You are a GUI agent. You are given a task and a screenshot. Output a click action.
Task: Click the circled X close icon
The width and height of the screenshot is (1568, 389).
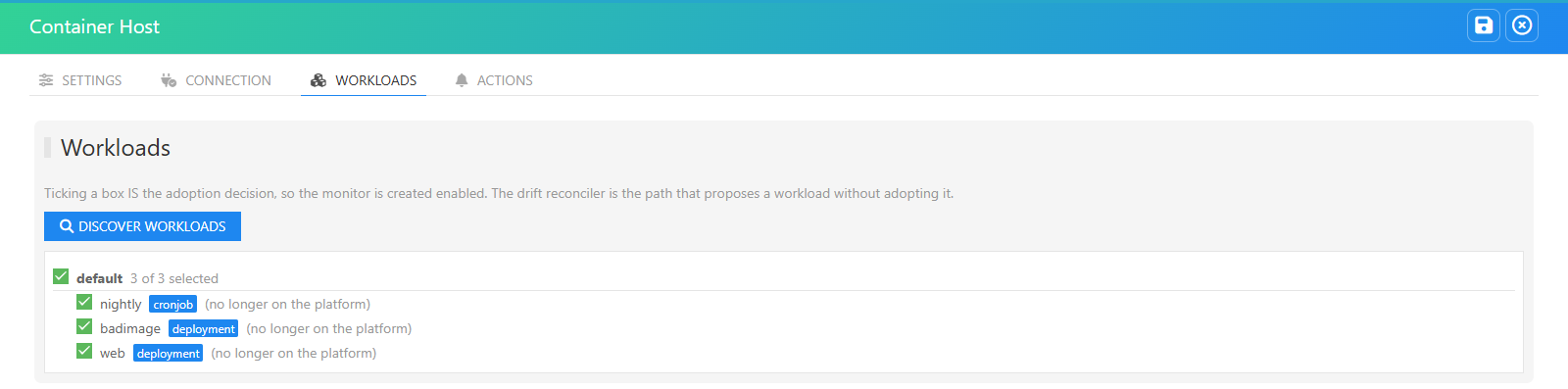(1522, 25)
